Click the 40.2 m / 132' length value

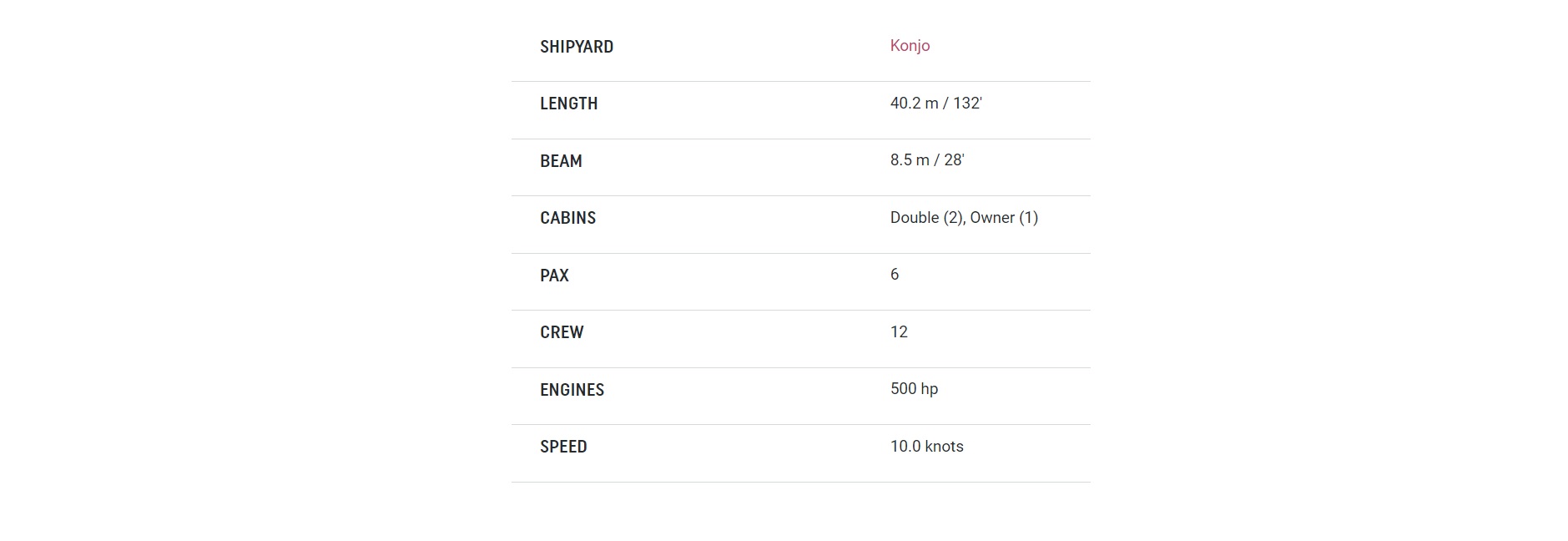936,103
